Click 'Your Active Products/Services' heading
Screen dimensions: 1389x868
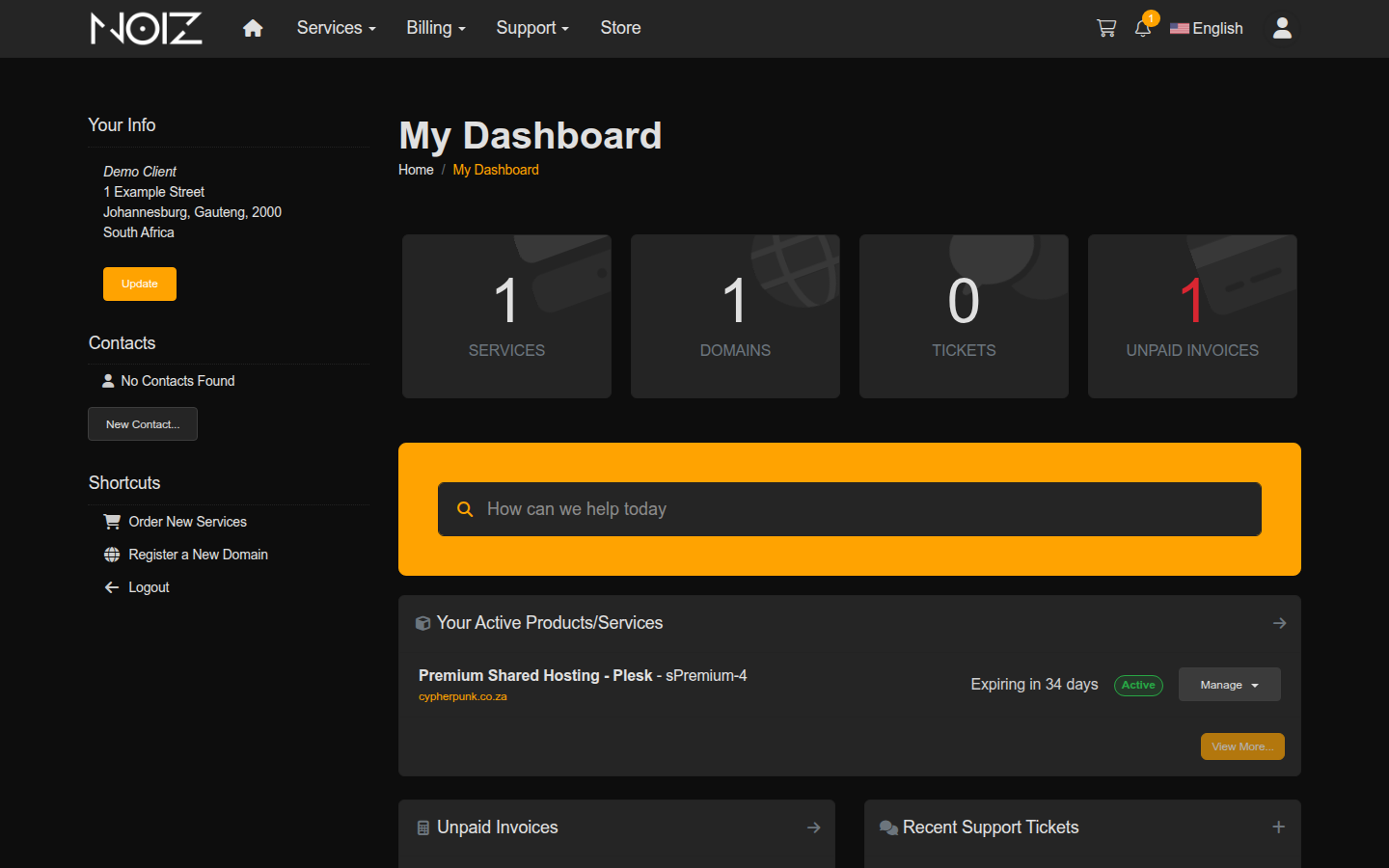coord(550,623)
